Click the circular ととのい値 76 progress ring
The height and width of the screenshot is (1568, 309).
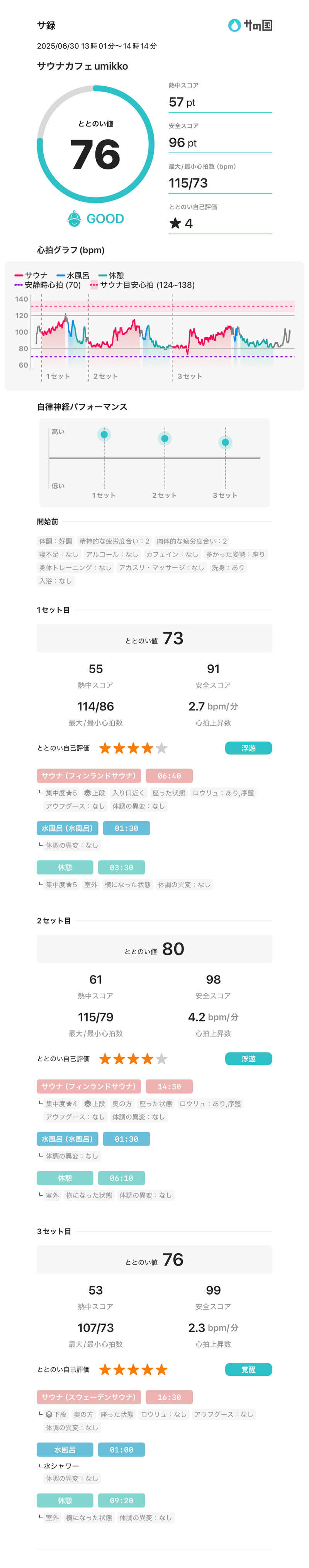(95, 144)
